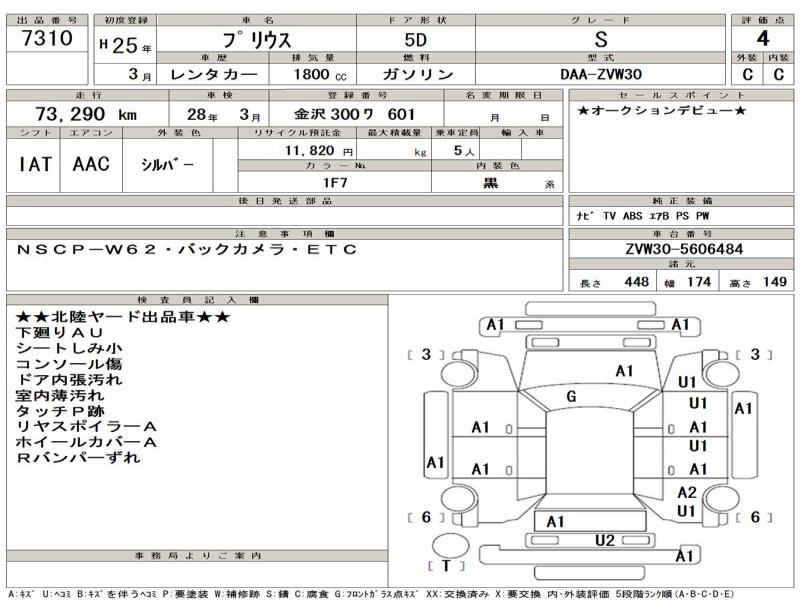Click the rear-right tire marker 6
This screenshot has height=600, width=800.
[x=755, y=517]
